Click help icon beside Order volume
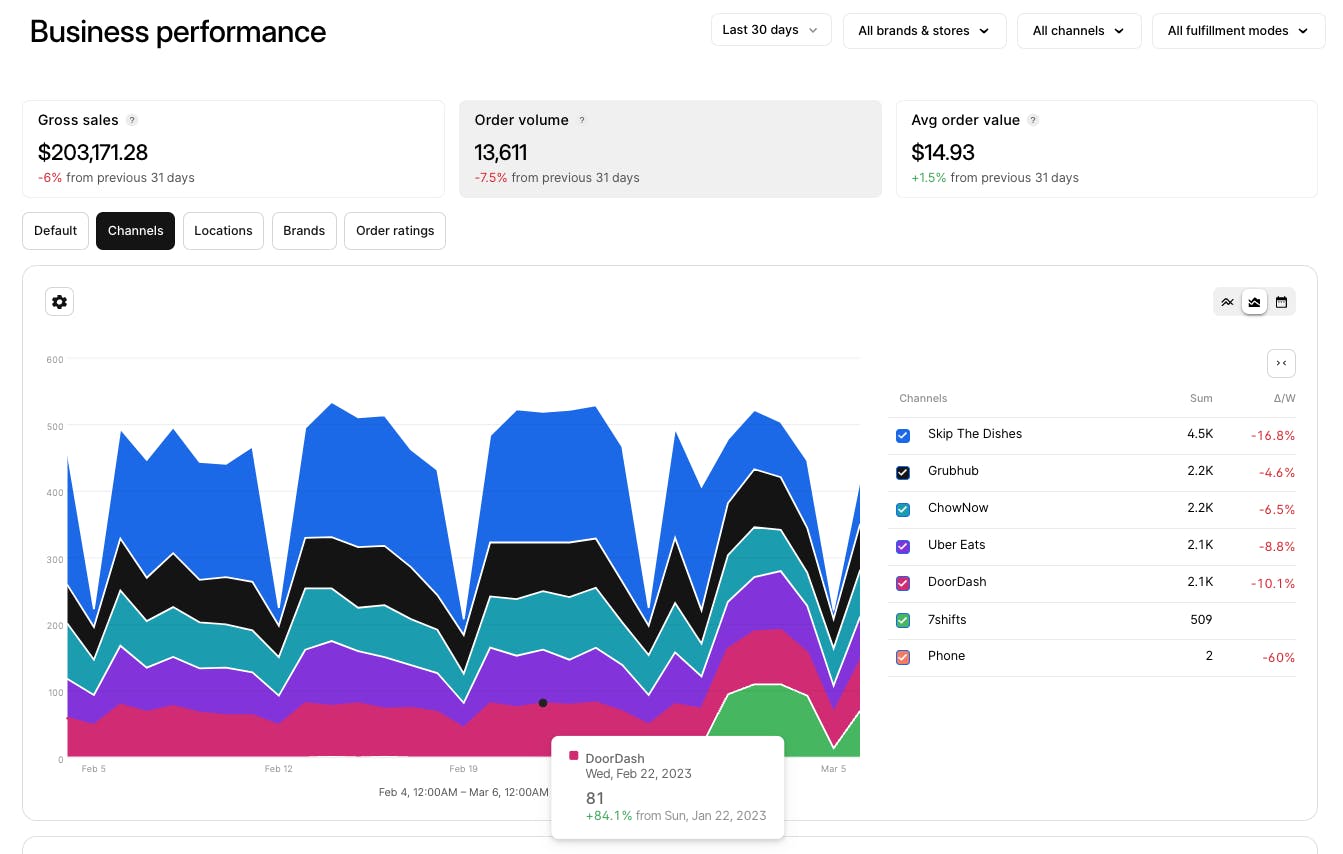This screenshot has width=1343, height=854. [582, 120]
